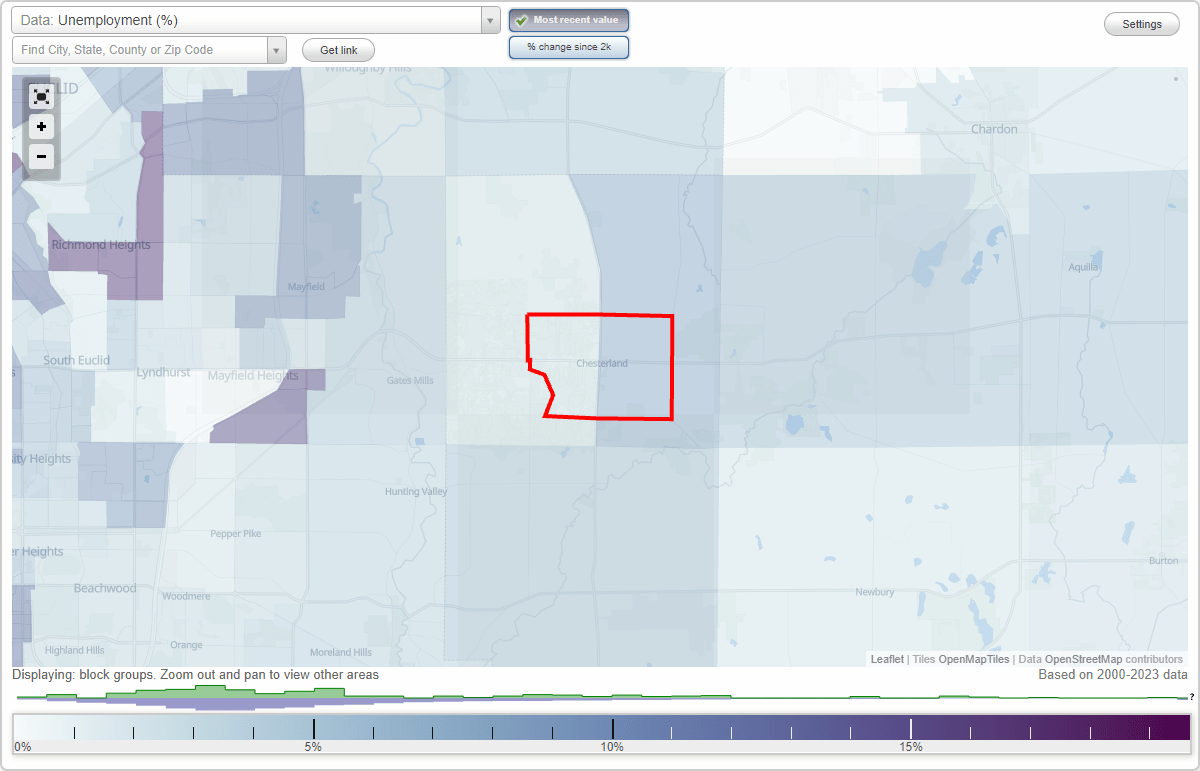Viewport: 1200px width, 771px height.
Task: Click the Newbury label
Action: 875,592
